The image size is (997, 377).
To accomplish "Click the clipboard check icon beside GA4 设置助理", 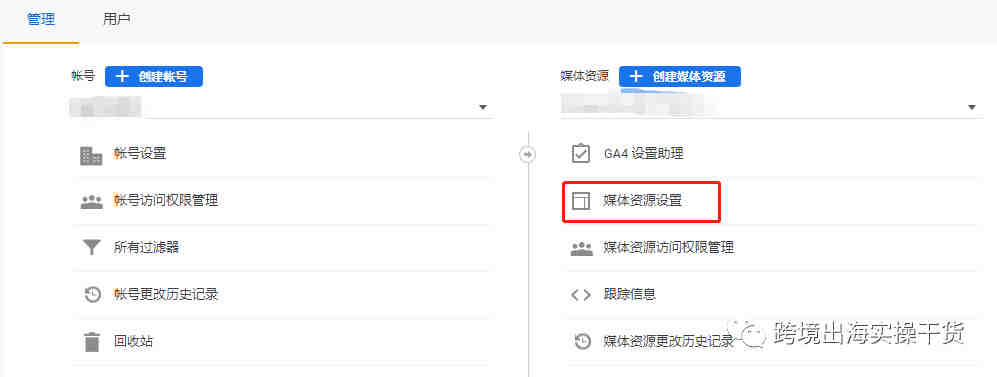I will pos(581,153).
